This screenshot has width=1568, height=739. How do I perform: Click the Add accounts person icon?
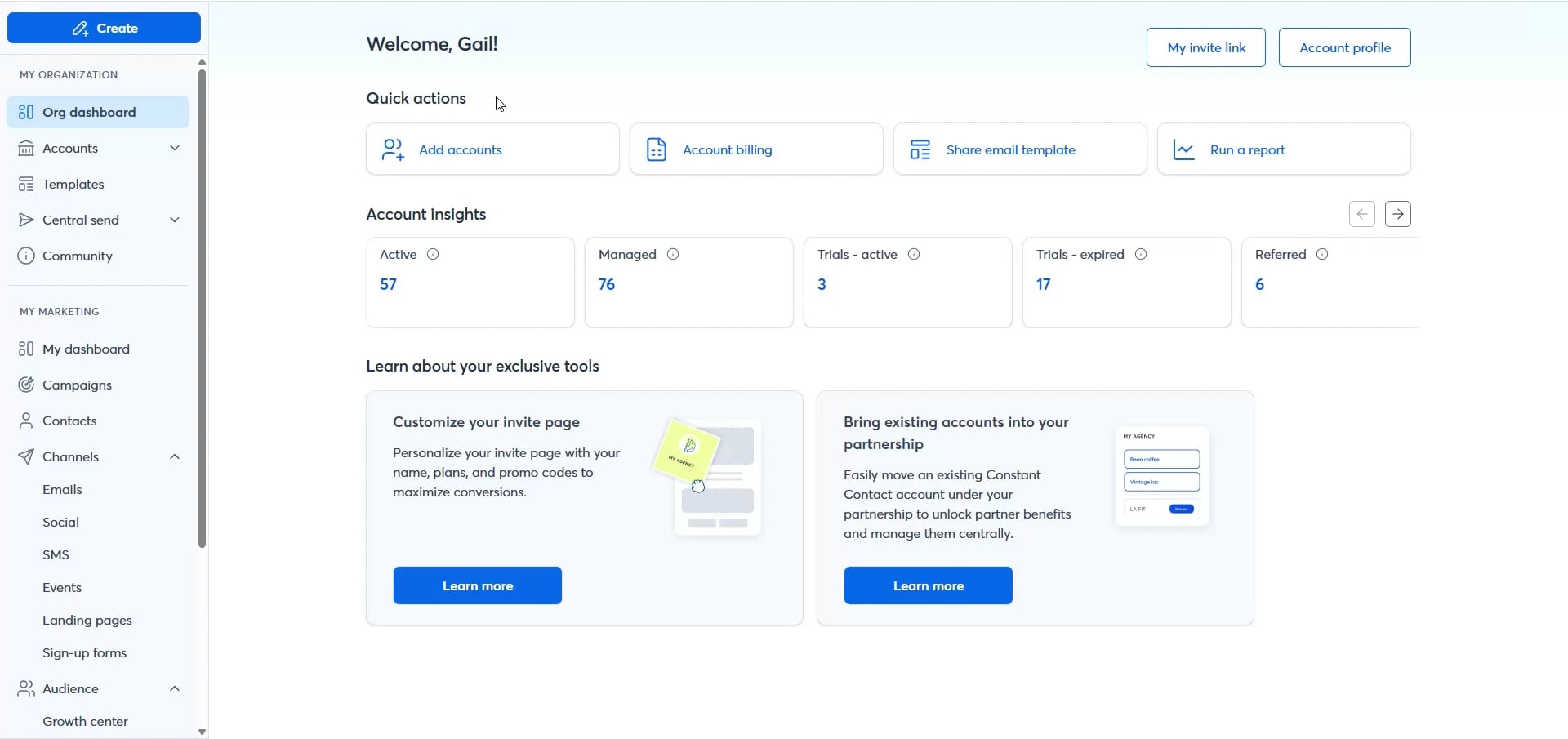(x=393, y=149)
